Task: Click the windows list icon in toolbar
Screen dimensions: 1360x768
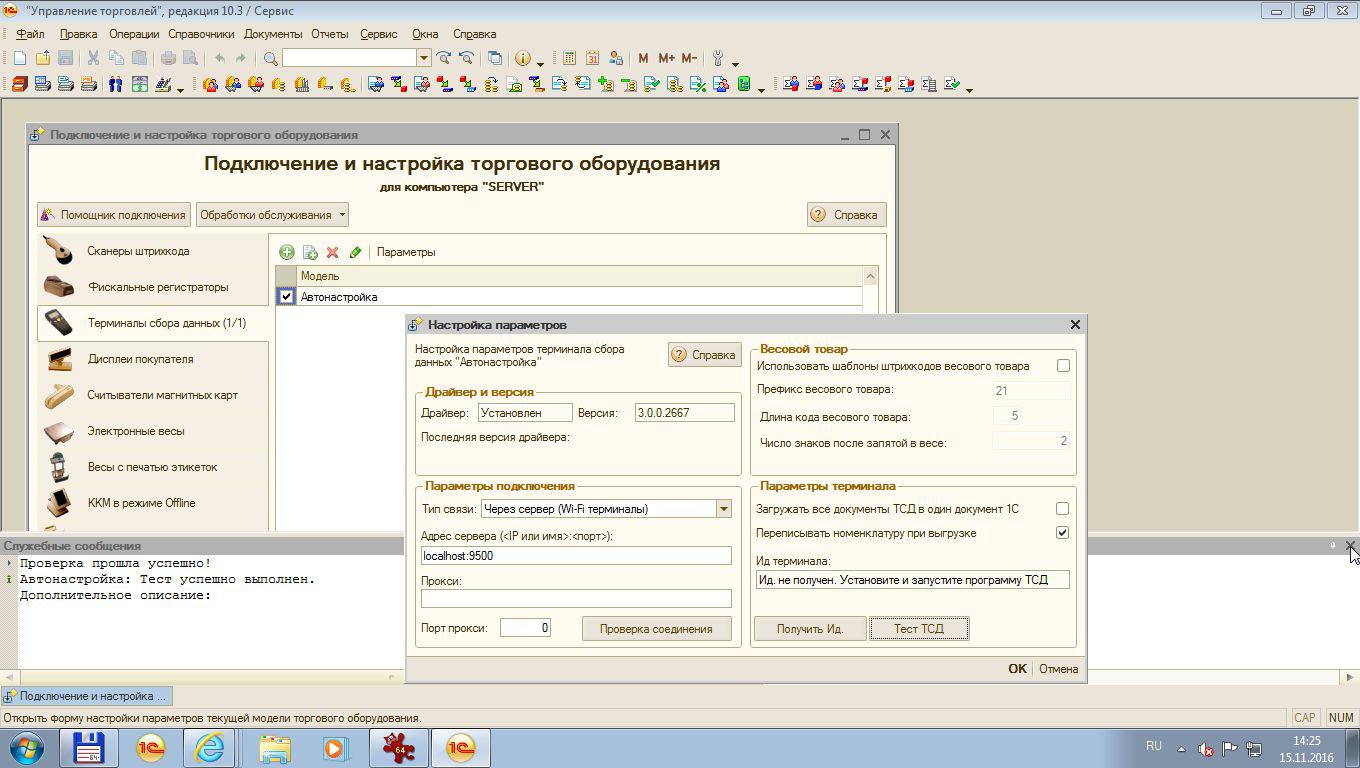Action: click(x=494, y=59)
